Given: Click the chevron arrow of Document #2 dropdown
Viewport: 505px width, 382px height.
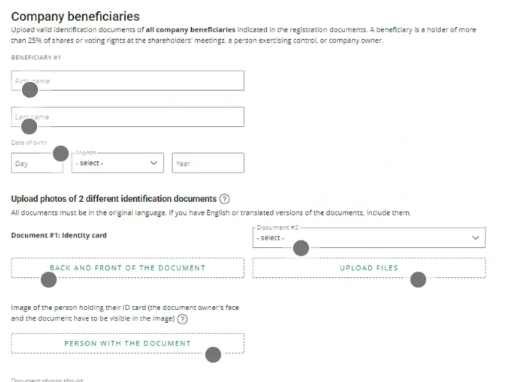Looking at the screenshot, I should pyautogui.click(x=475, y=238).
